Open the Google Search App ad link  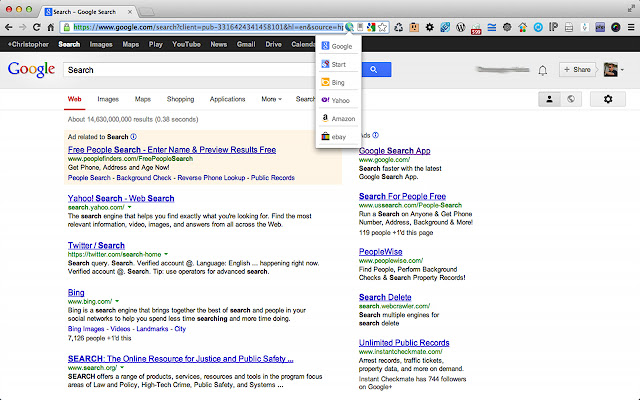(x=394, y=151)
